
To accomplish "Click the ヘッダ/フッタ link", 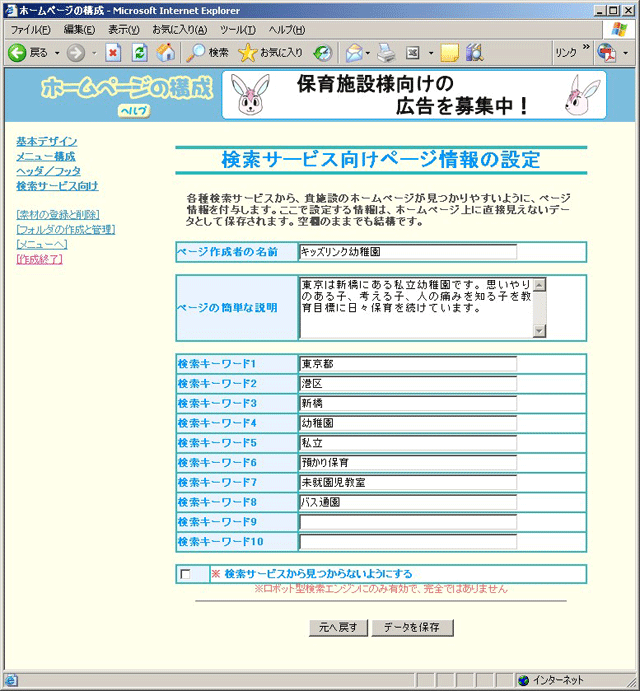I will [x=48, y=171].
